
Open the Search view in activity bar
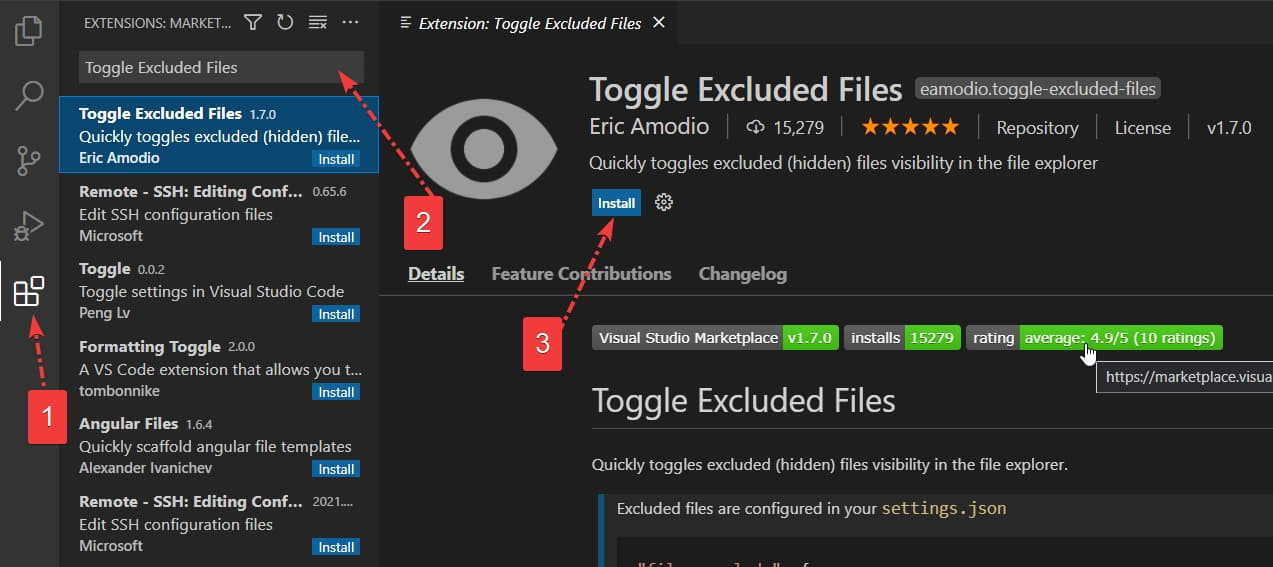coord(28,95)
